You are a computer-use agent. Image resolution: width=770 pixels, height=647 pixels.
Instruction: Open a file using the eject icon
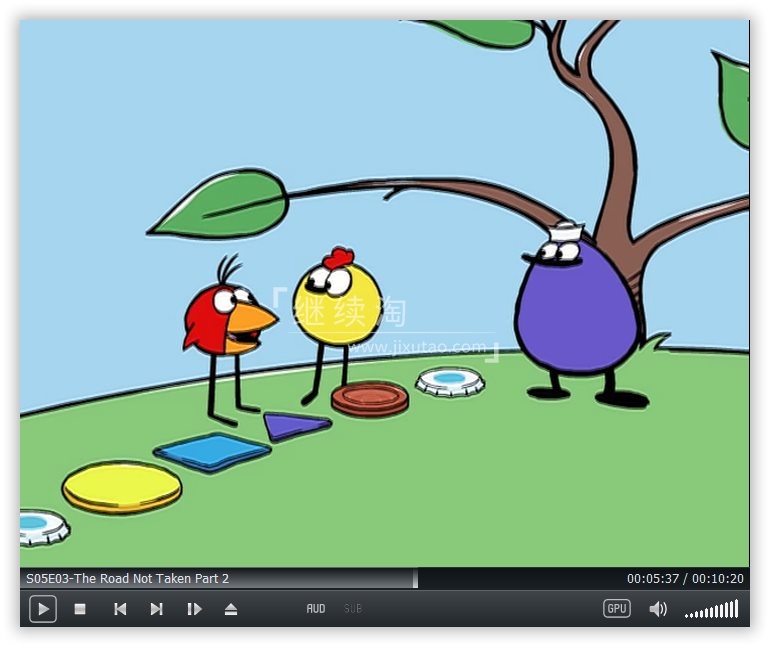[x=231, y=609]
